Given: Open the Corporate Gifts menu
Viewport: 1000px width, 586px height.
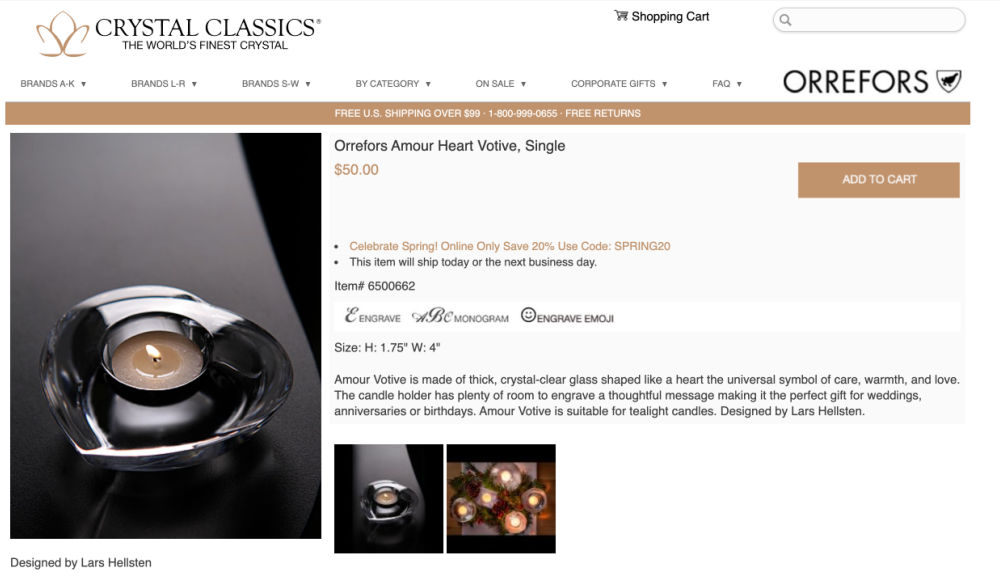Looking at the screenshot, I should 619,84.
